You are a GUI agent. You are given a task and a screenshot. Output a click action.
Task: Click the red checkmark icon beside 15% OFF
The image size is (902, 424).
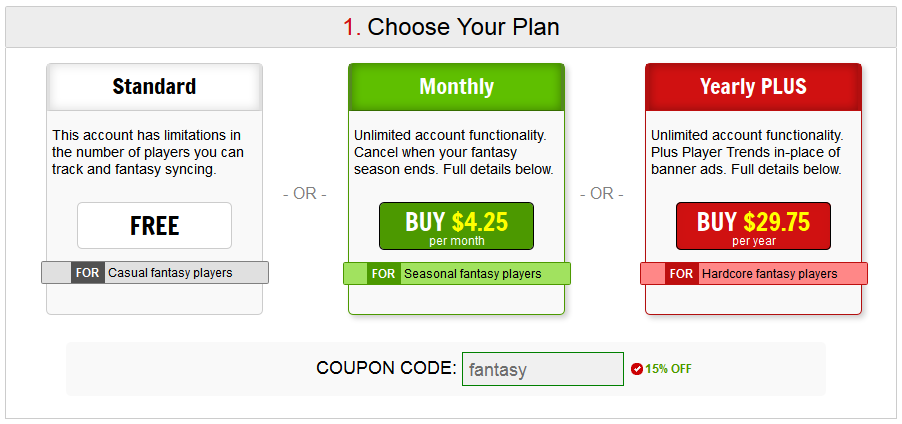[636, 369]
